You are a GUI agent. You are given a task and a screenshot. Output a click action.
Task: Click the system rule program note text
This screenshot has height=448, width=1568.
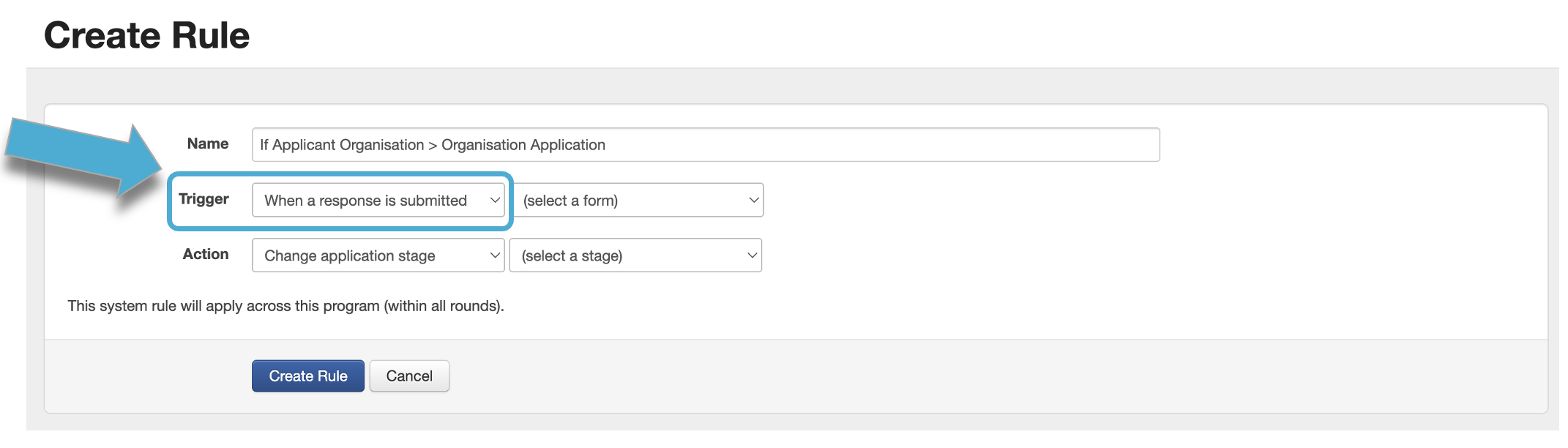click(285, 306)
